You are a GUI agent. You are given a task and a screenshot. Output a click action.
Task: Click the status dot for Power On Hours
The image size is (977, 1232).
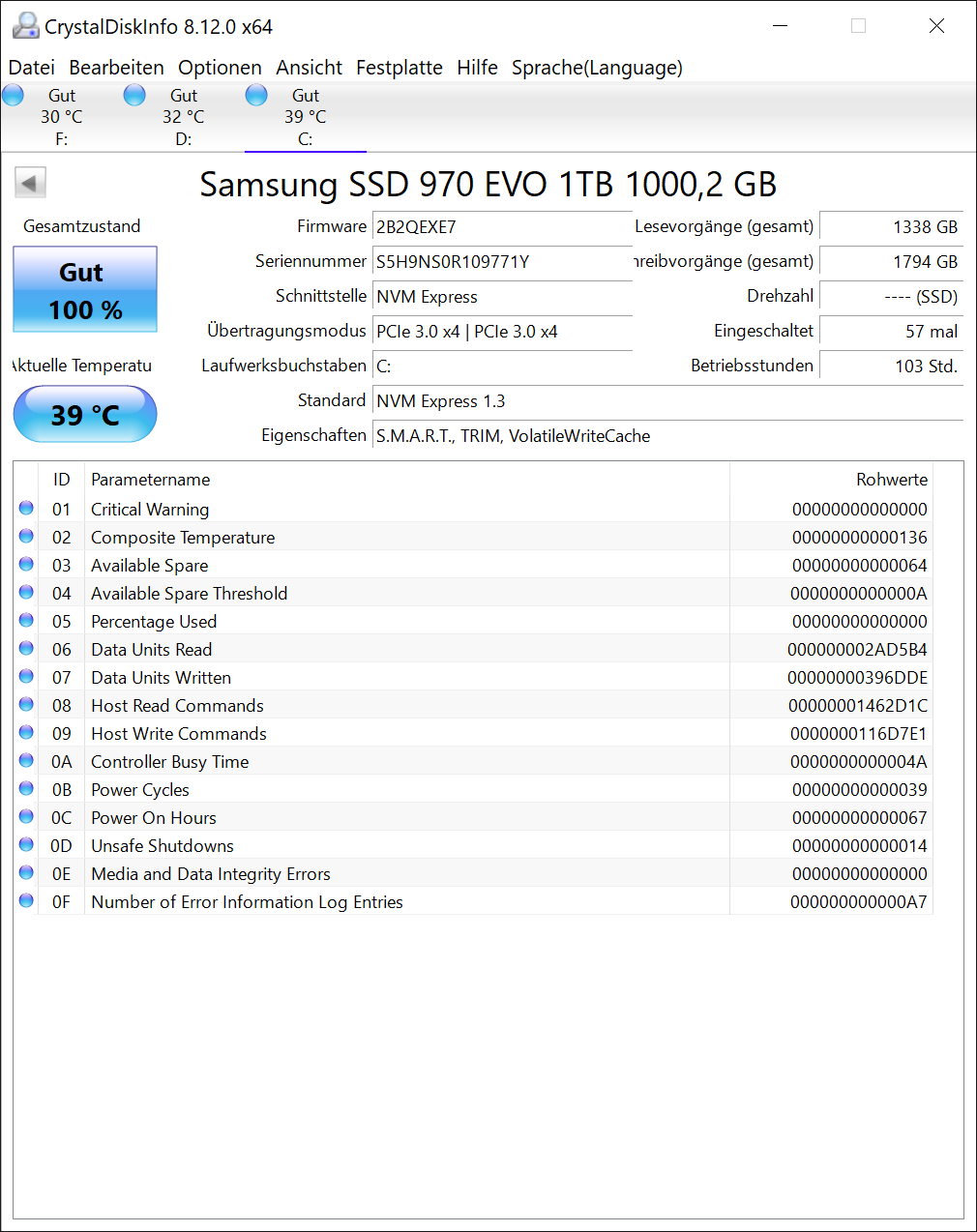point(26,816)
